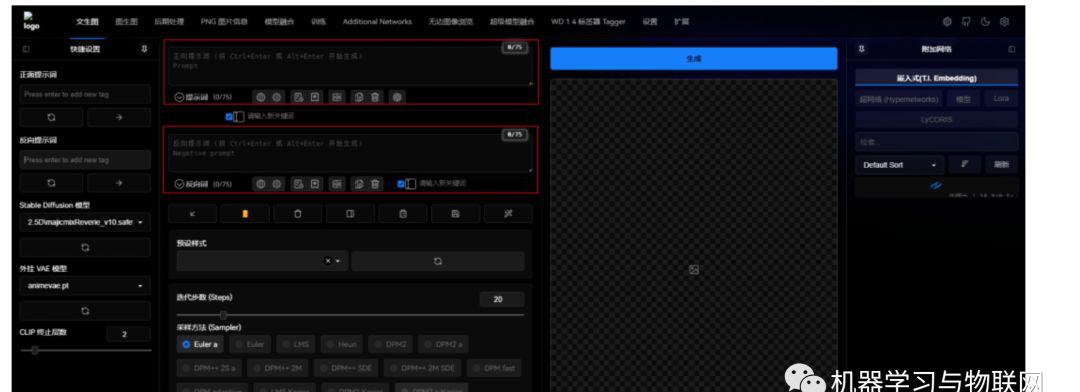Toggle the keyword input checkbox under the positive prompt
Viewport: 1080px width, 392px height.
(x=229, y=117)
